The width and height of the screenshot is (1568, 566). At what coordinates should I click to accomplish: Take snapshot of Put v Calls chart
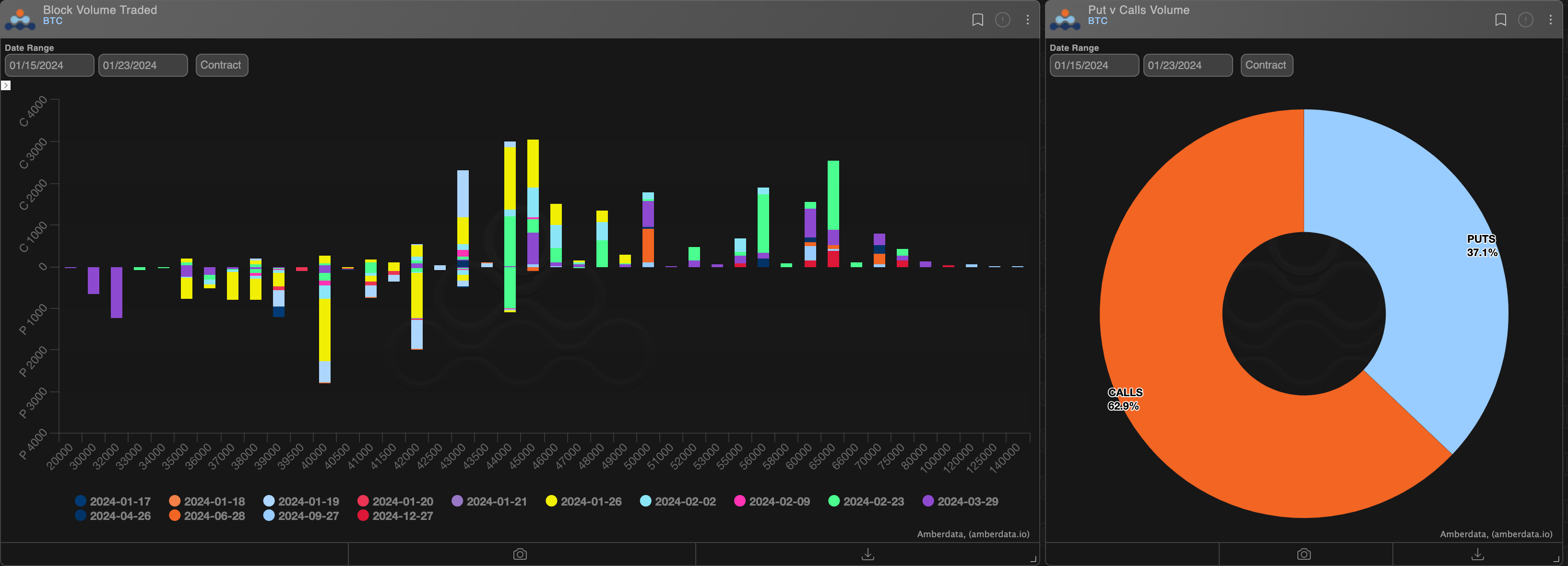pyautogui.click(x=1304, y=554)
